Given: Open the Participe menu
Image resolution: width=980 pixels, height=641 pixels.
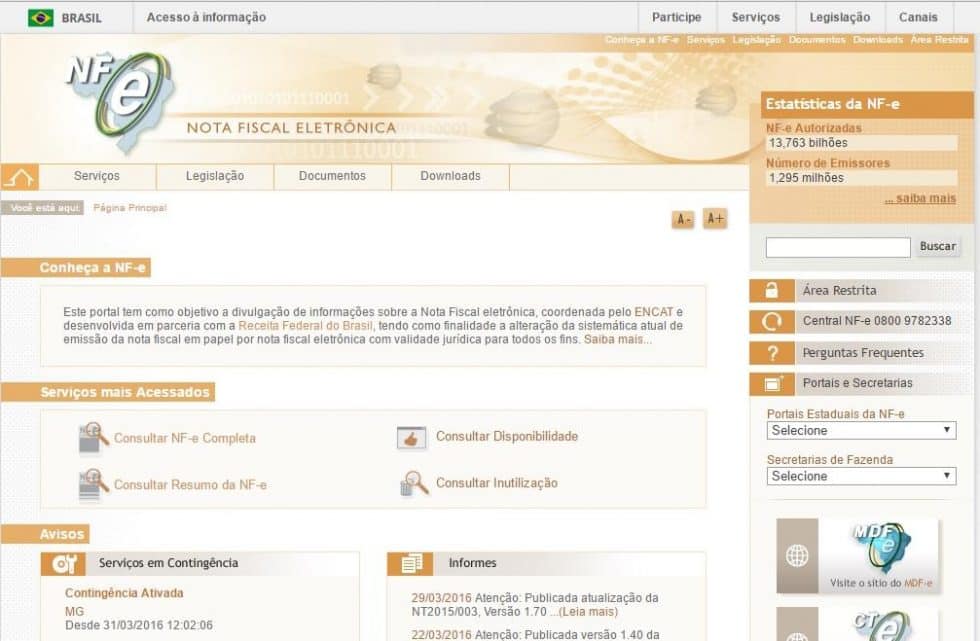Looking at the screenshot, I should [676, 17].
